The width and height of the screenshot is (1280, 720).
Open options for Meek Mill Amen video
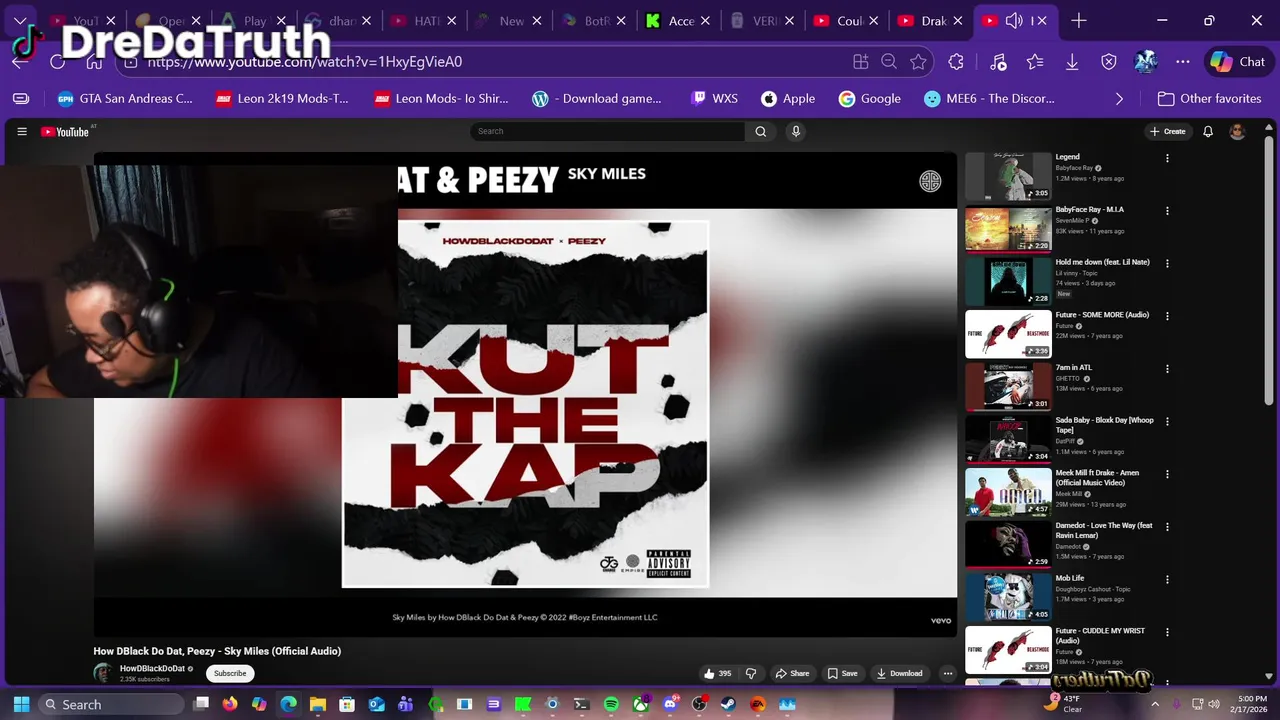click(1167, 474)
